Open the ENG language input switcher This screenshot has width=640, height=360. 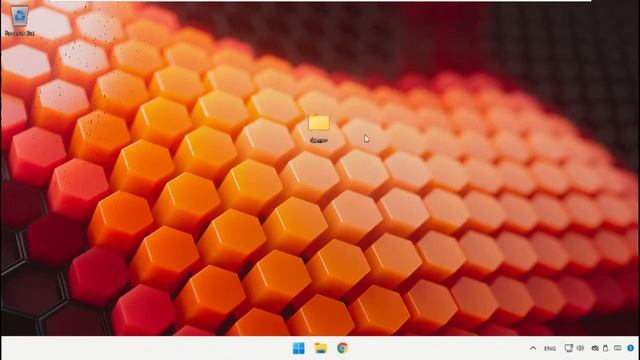click(550, 349)
